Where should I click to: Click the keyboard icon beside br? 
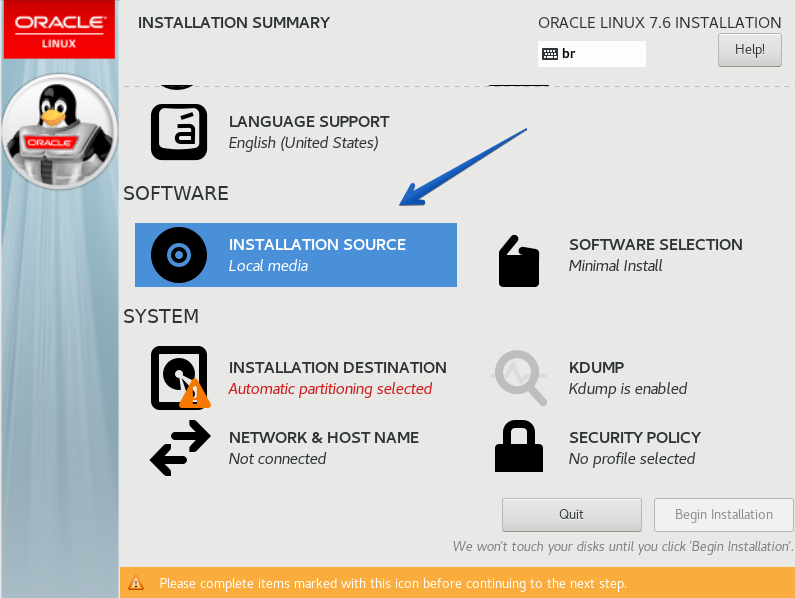click(x=550, y=54)
